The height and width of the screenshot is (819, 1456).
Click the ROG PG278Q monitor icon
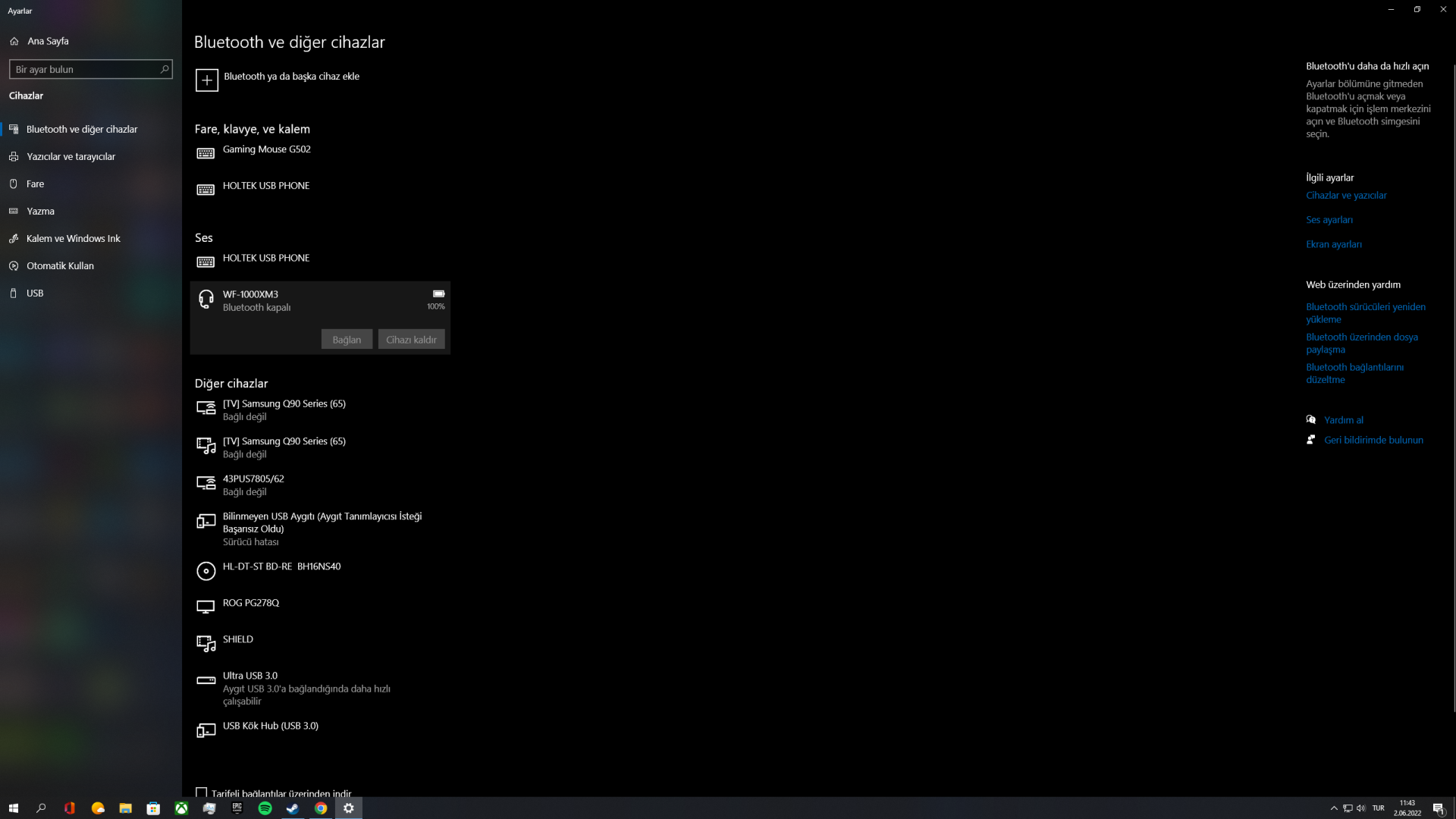pyautogui.click(x=206, y=607)
